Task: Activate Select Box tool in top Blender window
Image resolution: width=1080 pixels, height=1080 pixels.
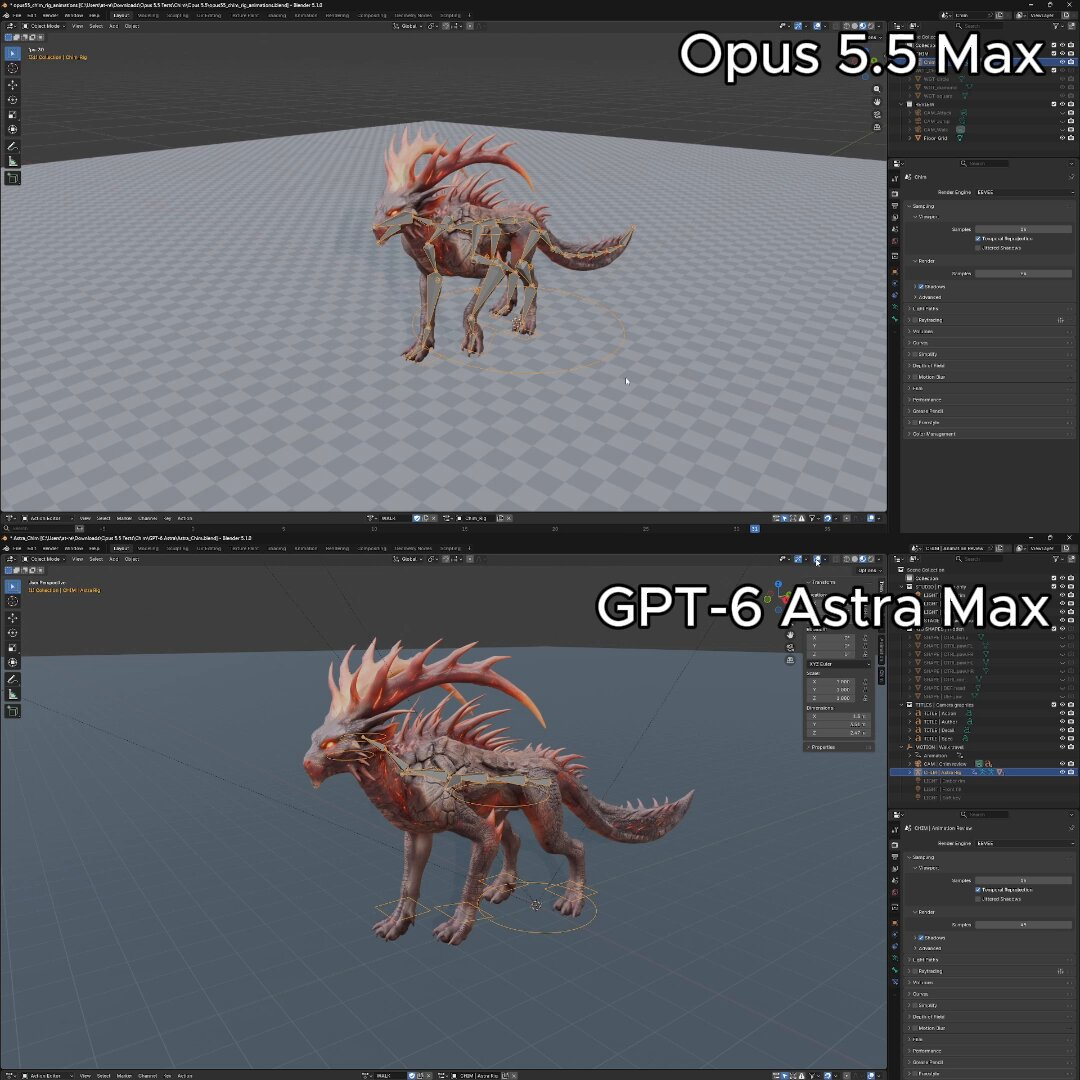Action: pyautogui.click(x=12, y=52)
